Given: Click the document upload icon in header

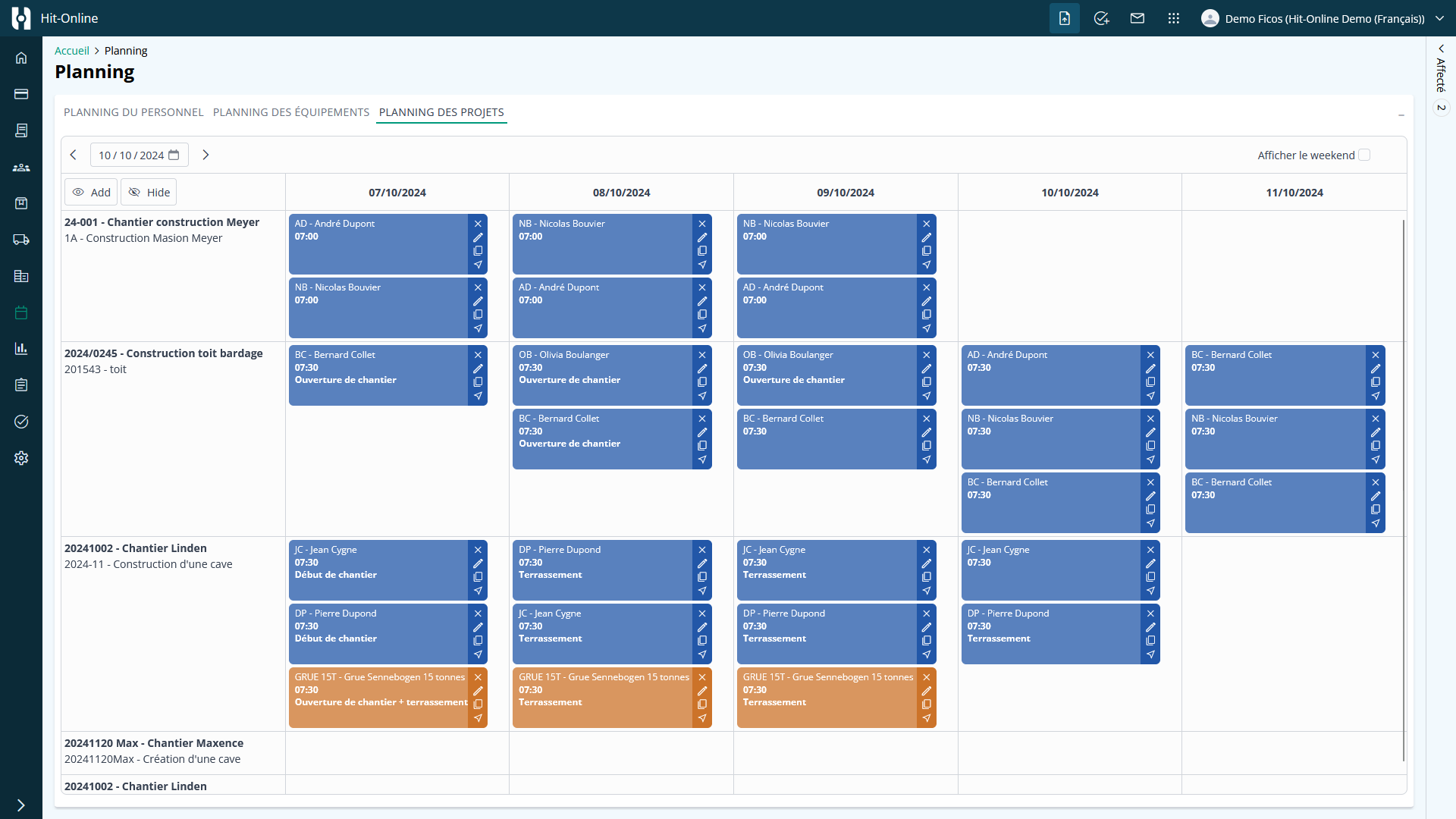Looking at the screenshot, I should point(1065,18).
